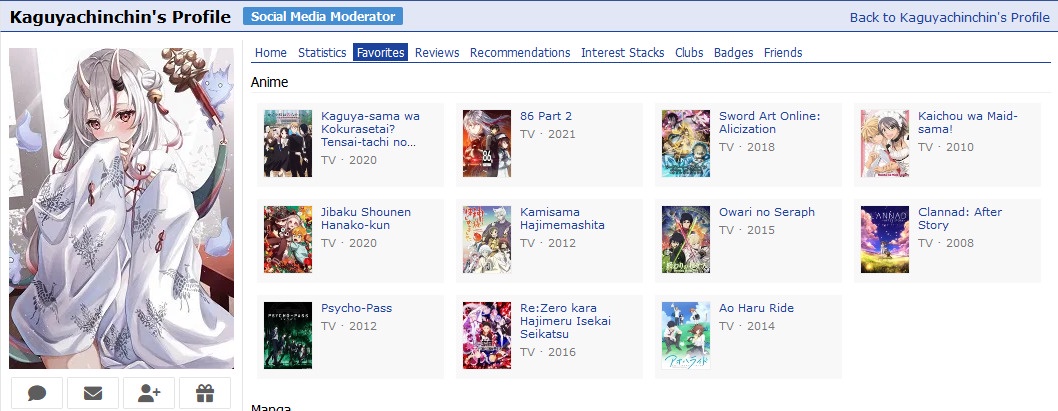Click the Owari no Seraph title link

(x=767, y=212)
